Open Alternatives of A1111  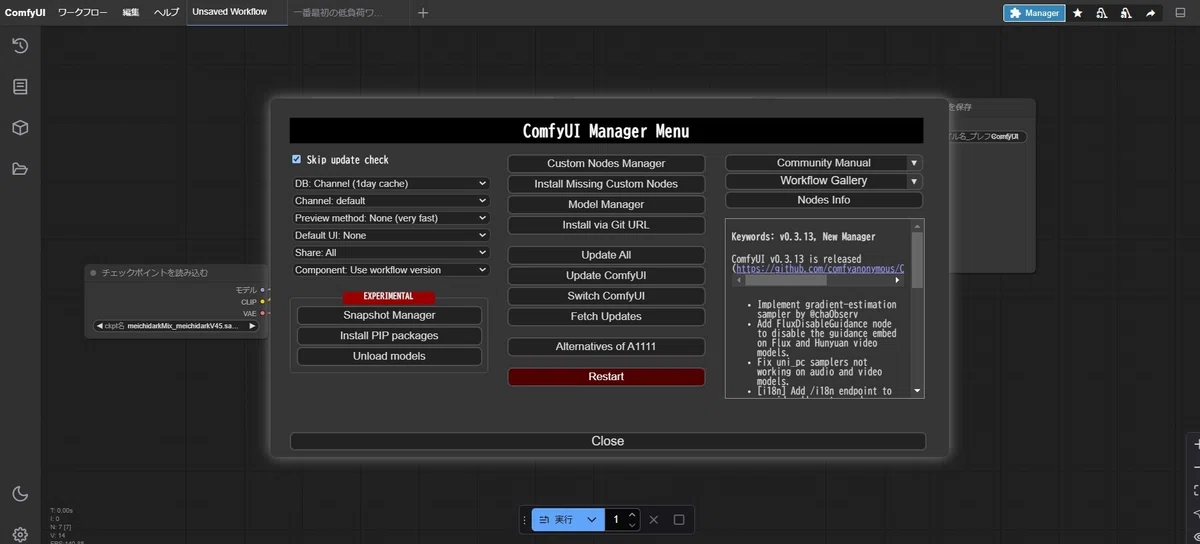point(606,347)
